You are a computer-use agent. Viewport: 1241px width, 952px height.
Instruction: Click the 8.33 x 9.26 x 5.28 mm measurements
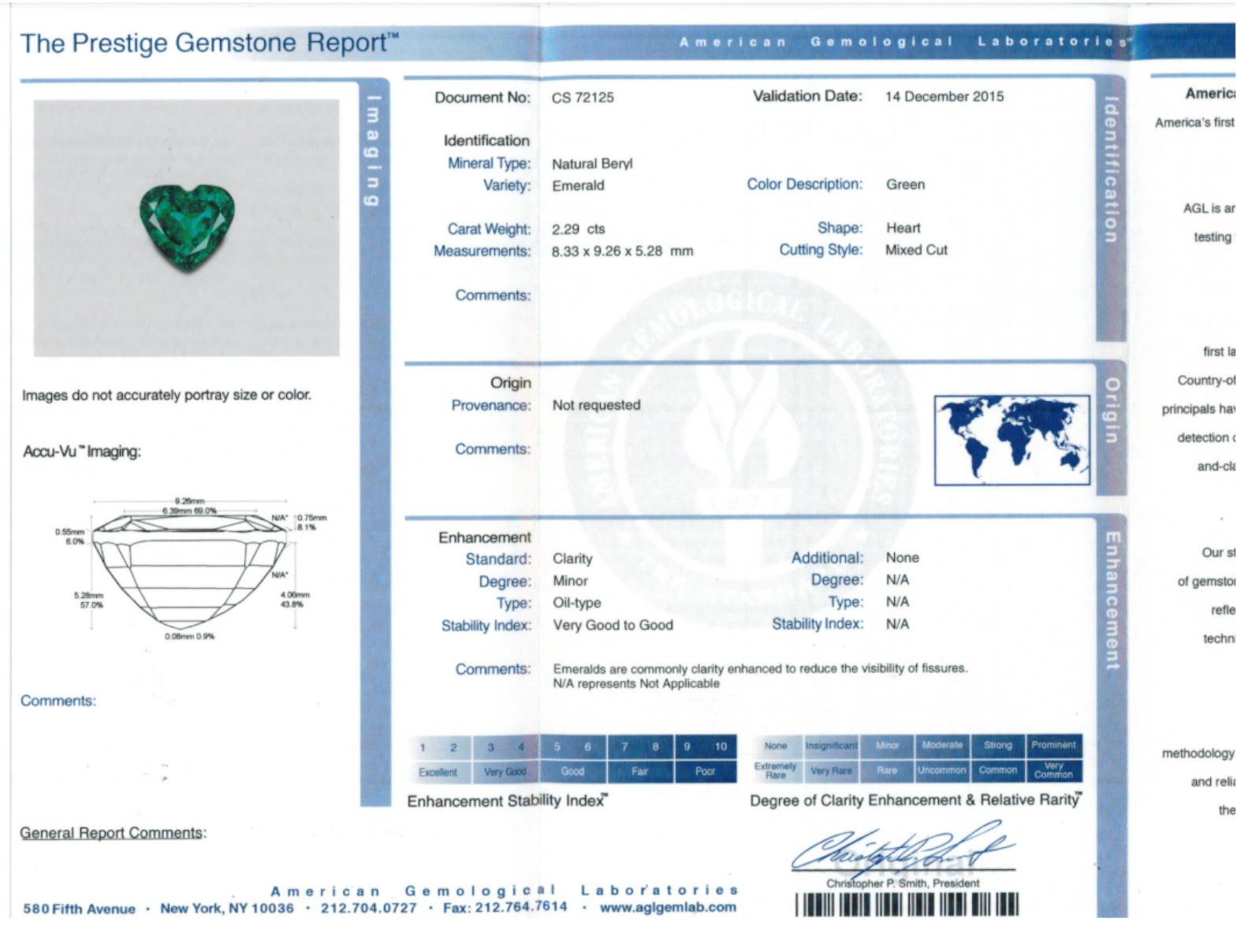pyautogui.click(x=622, y=251)
